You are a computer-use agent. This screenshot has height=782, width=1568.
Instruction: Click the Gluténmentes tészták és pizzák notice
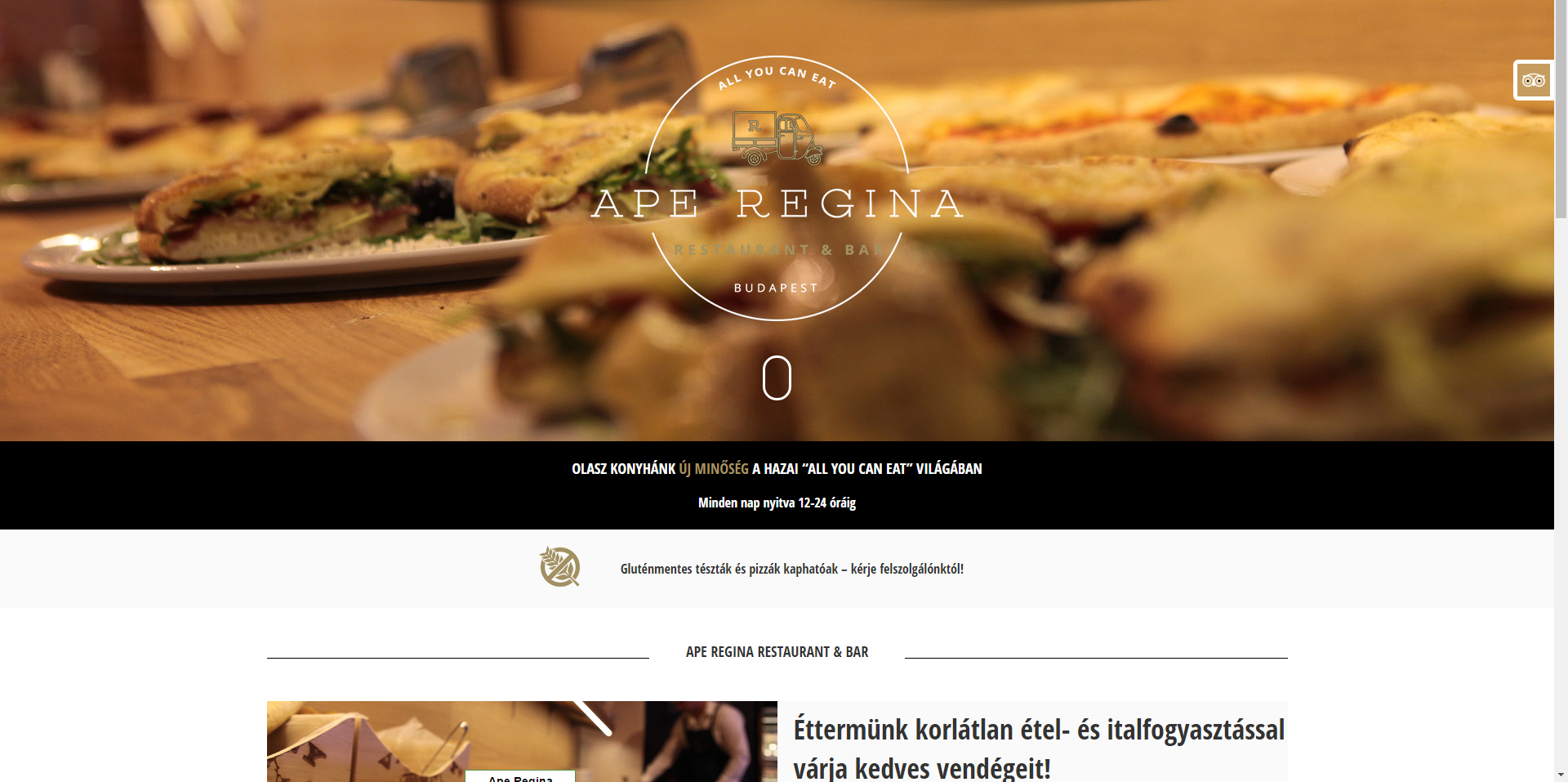[x=792, y=569]
